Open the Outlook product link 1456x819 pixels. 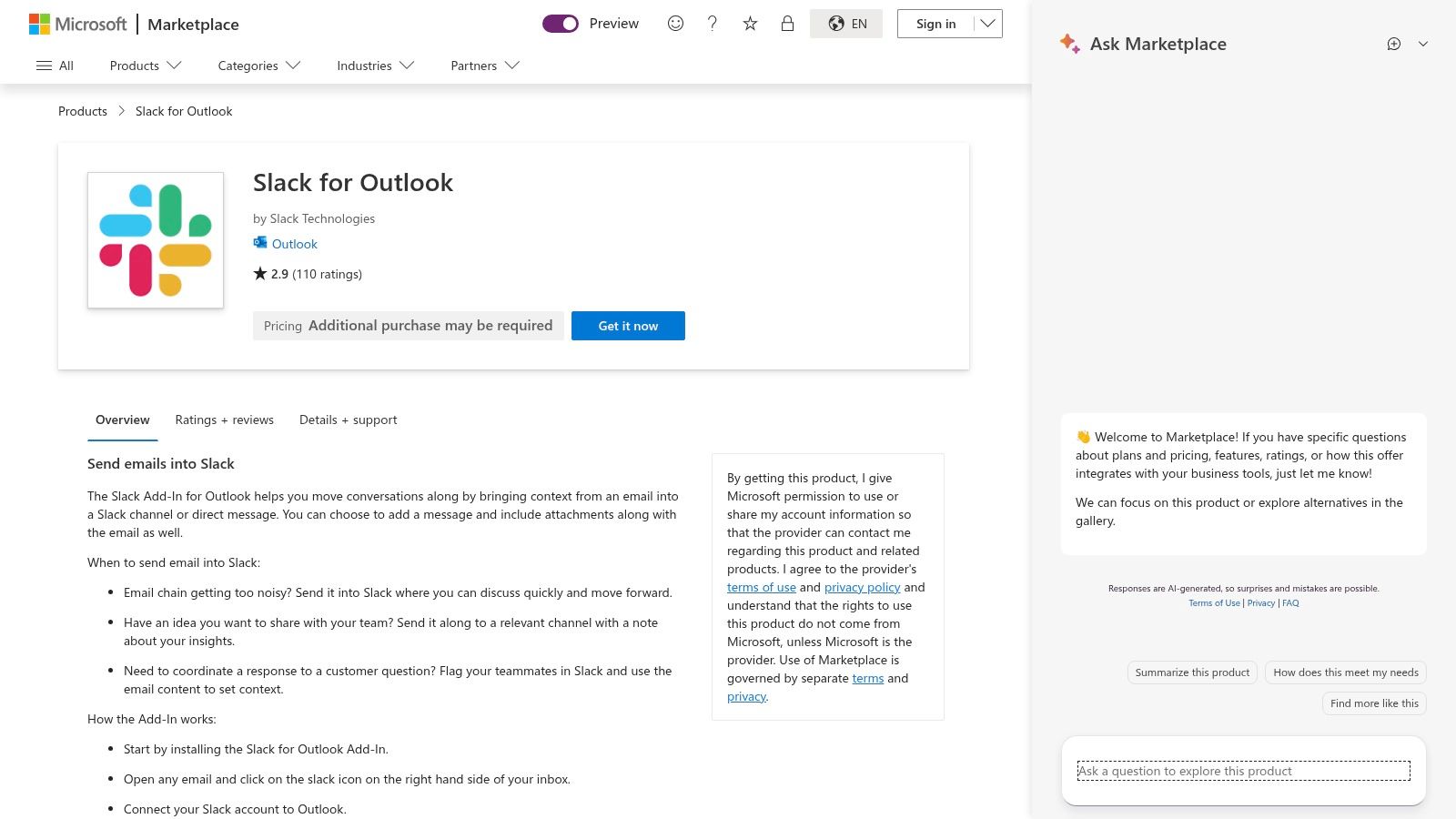tap(295, 244)
